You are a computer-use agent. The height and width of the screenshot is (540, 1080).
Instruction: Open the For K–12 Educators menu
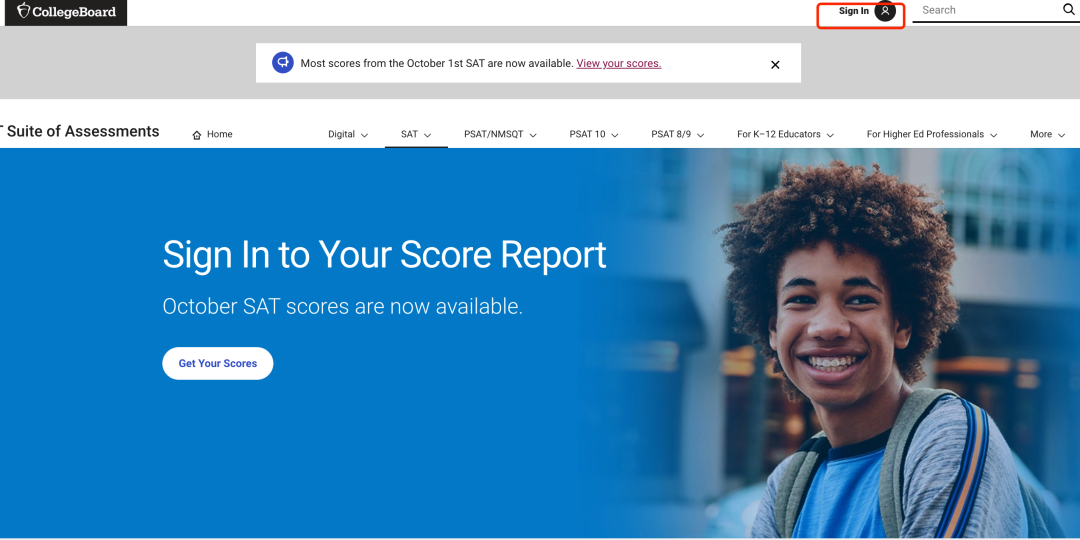778,134
